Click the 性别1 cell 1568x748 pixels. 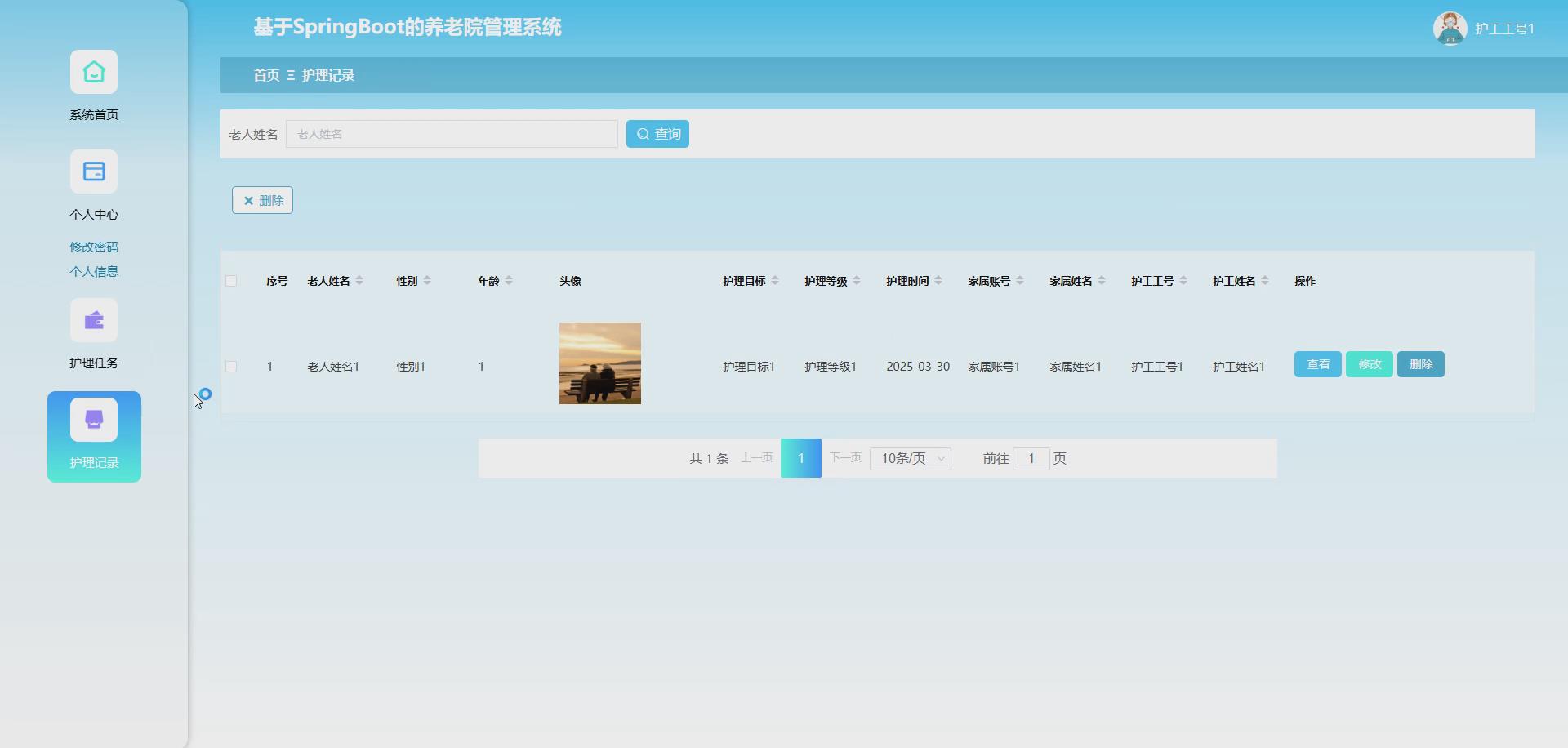(411, 367)
